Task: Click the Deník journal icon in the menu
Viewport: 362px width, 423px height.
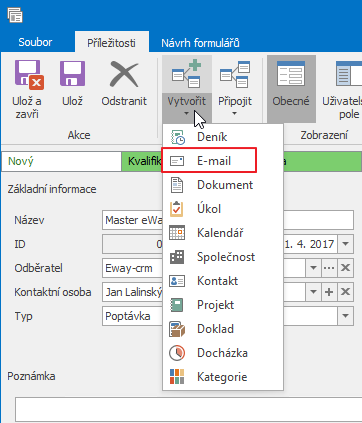Action: [x=177, y=137]
